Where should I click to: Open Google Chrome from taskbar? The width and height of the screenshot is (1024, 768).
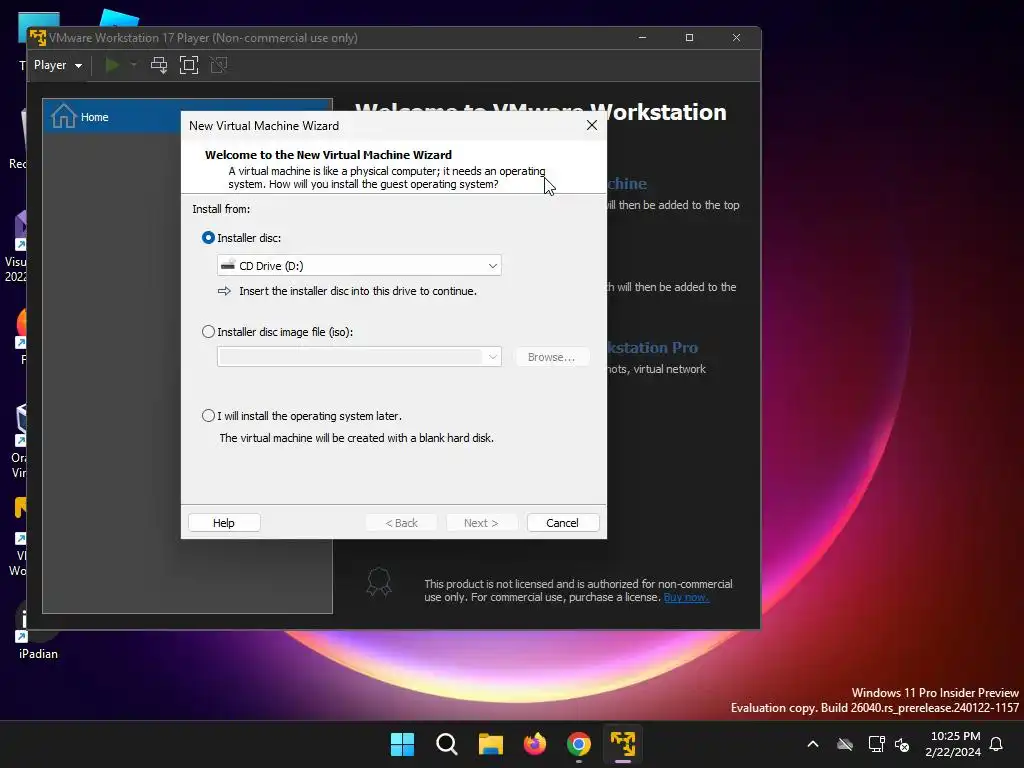click(579, 744)
